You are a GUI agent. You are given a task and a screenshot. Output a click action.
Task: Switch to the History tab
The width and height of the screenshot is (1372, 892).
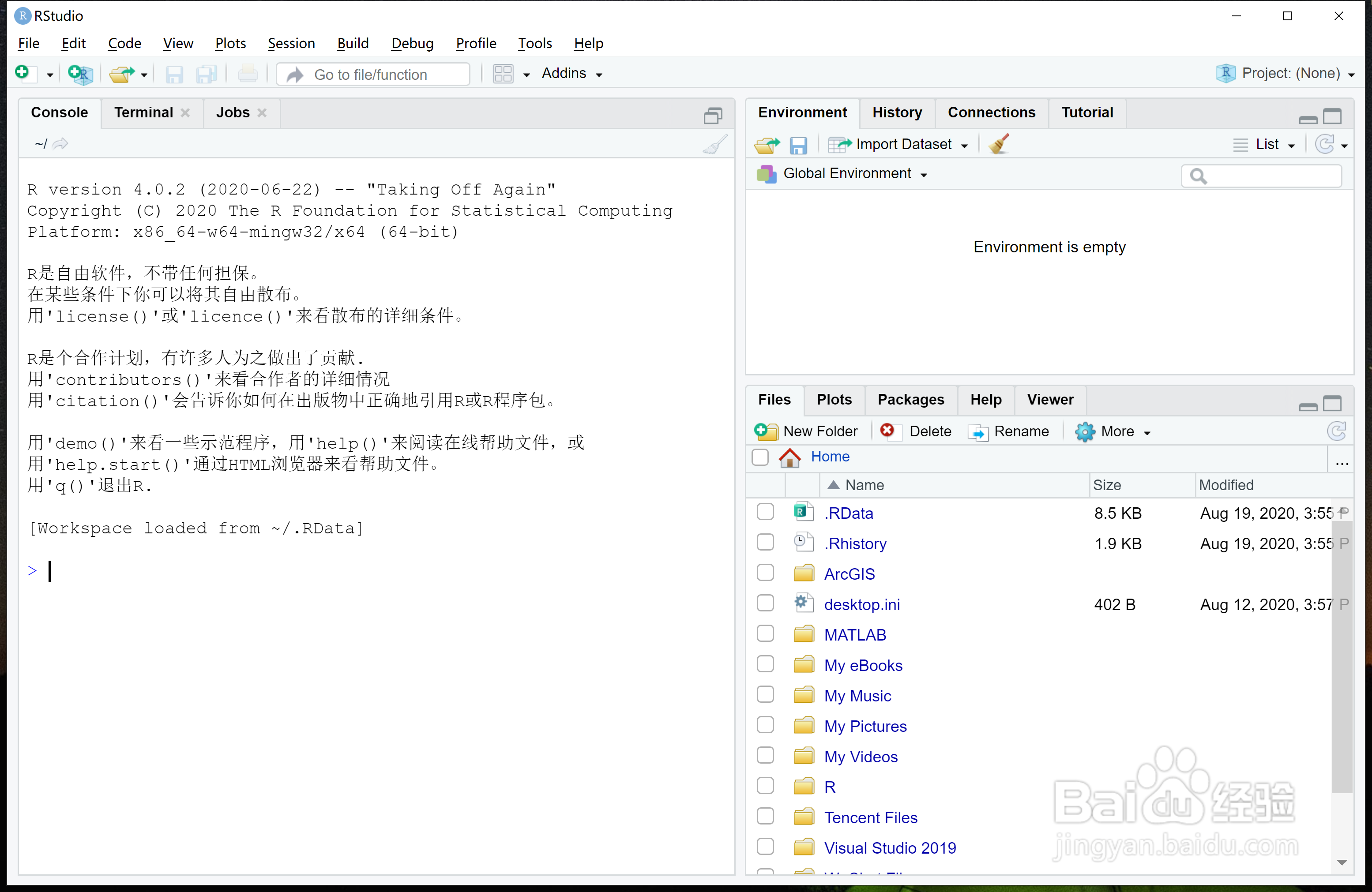click(x=897, y=112)
